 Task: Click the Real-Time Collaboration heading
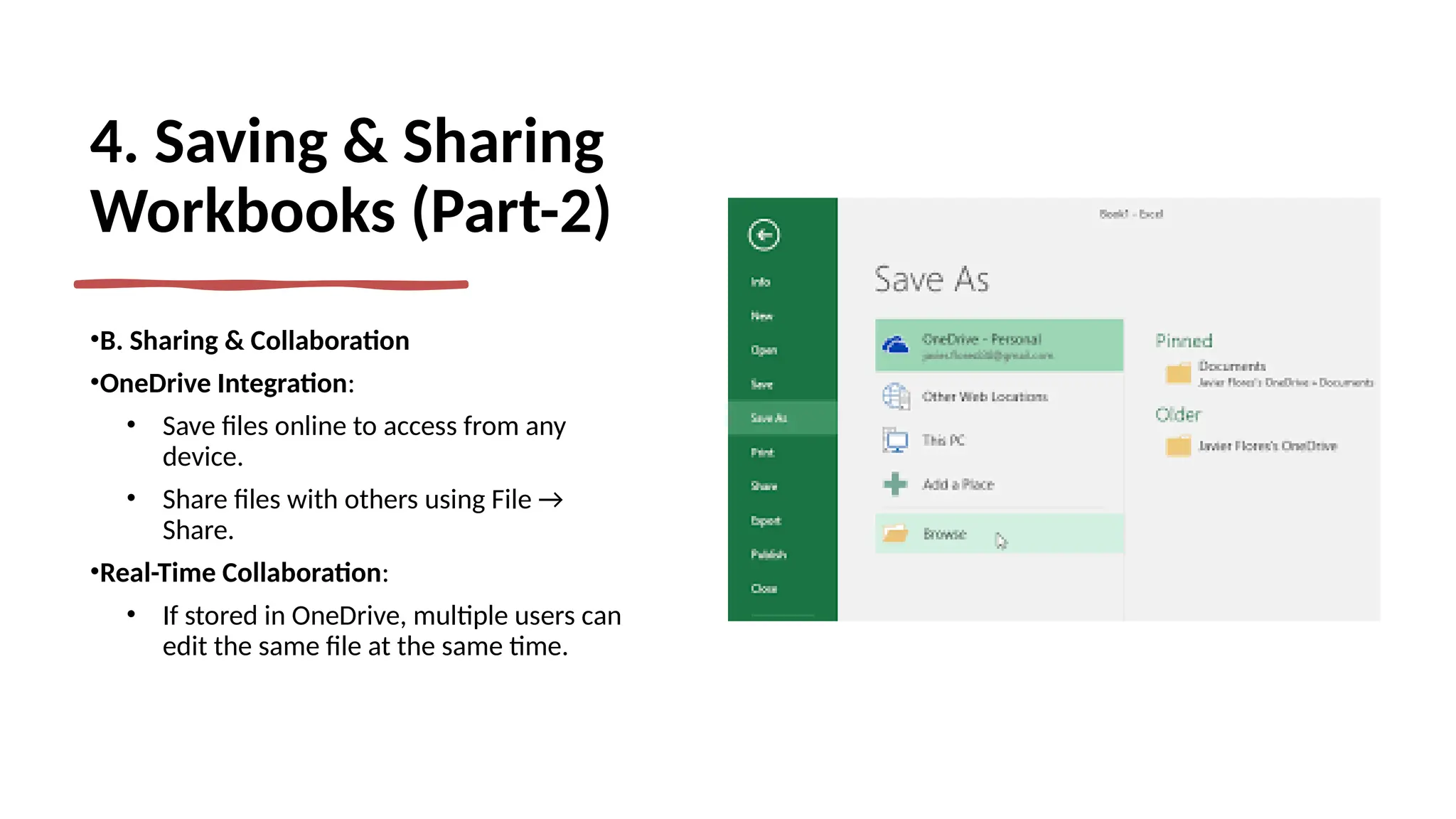click(244, 572)
